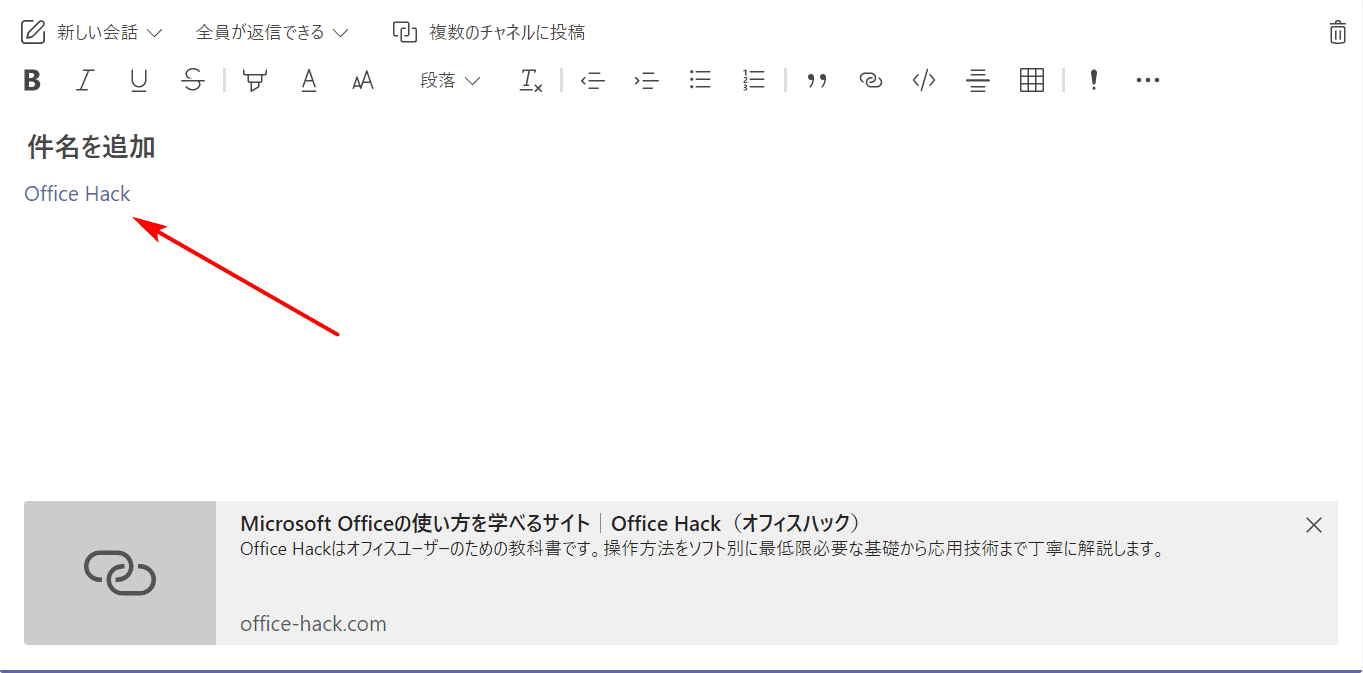Screen dimensions: 1363x673
Task: Open the font size tool
Action: point(363,81)
